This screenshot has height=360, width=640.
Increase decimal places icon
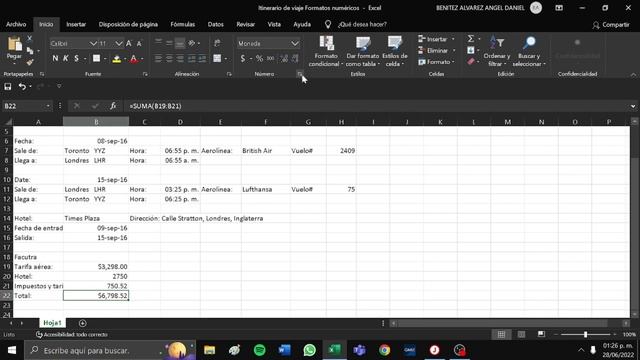[x=284, y=59]
